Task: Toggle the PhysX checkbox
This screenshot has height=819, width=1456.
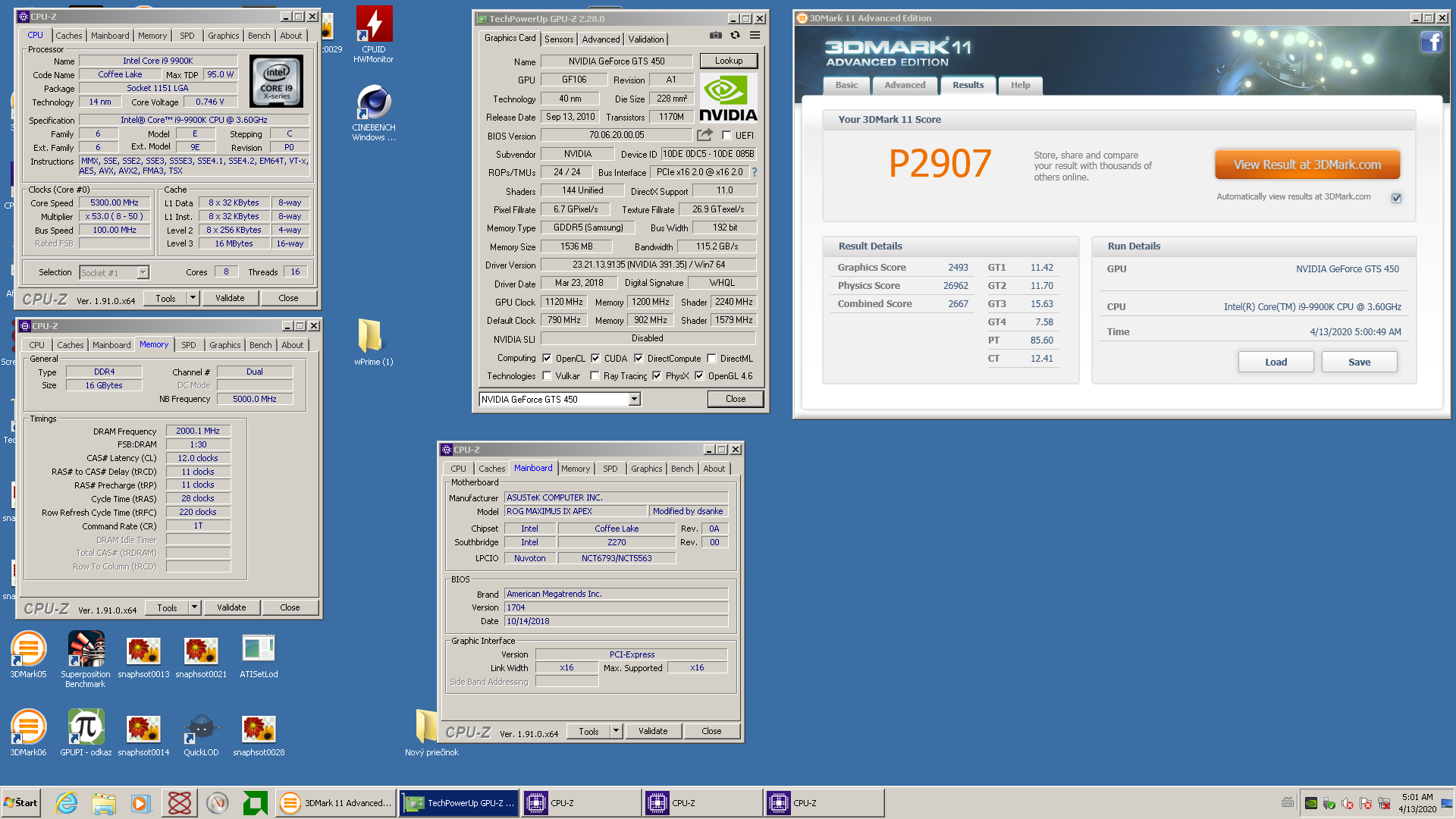Action: pos(657,375)
